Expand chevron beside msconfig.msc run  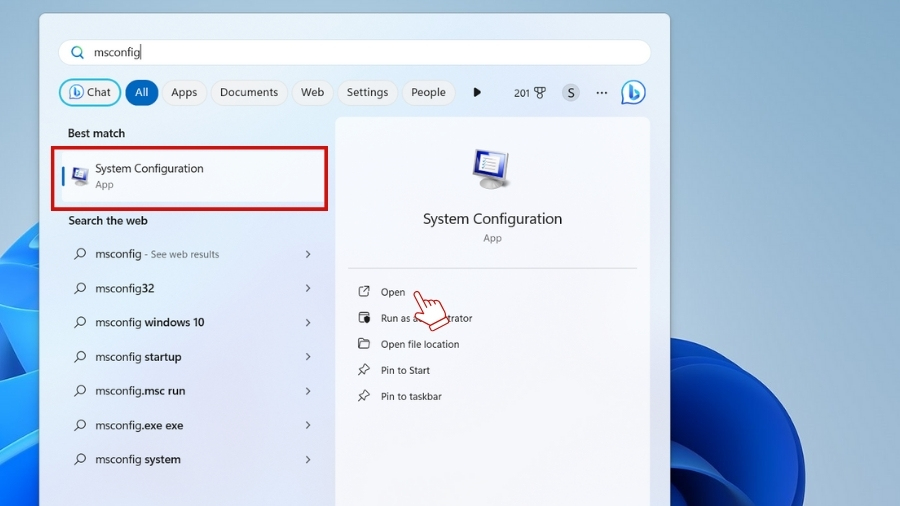coord(308,391)
